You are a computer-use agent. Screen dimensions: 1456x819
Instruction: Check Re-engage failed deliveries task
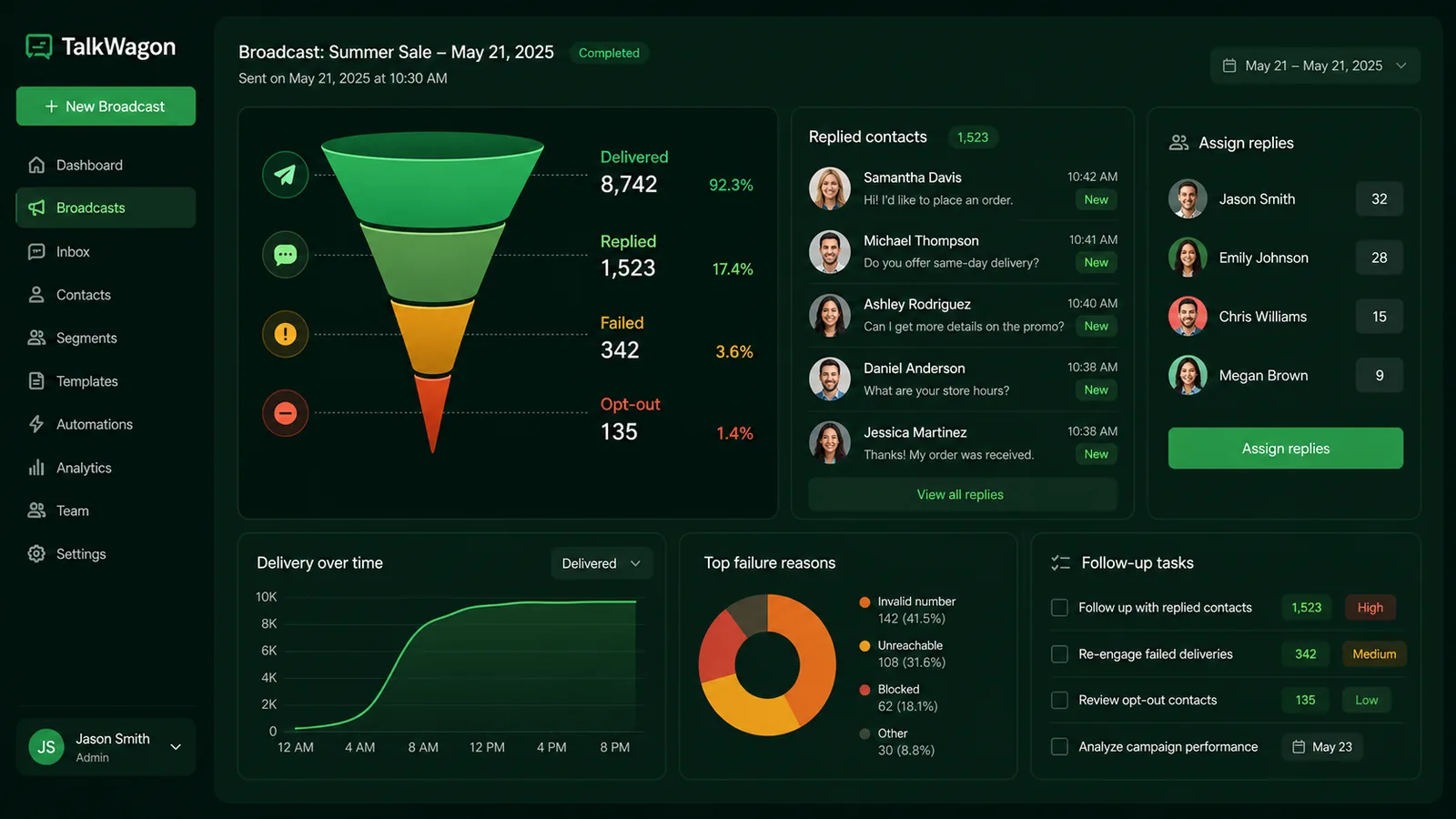click(x=1059, y=653)
